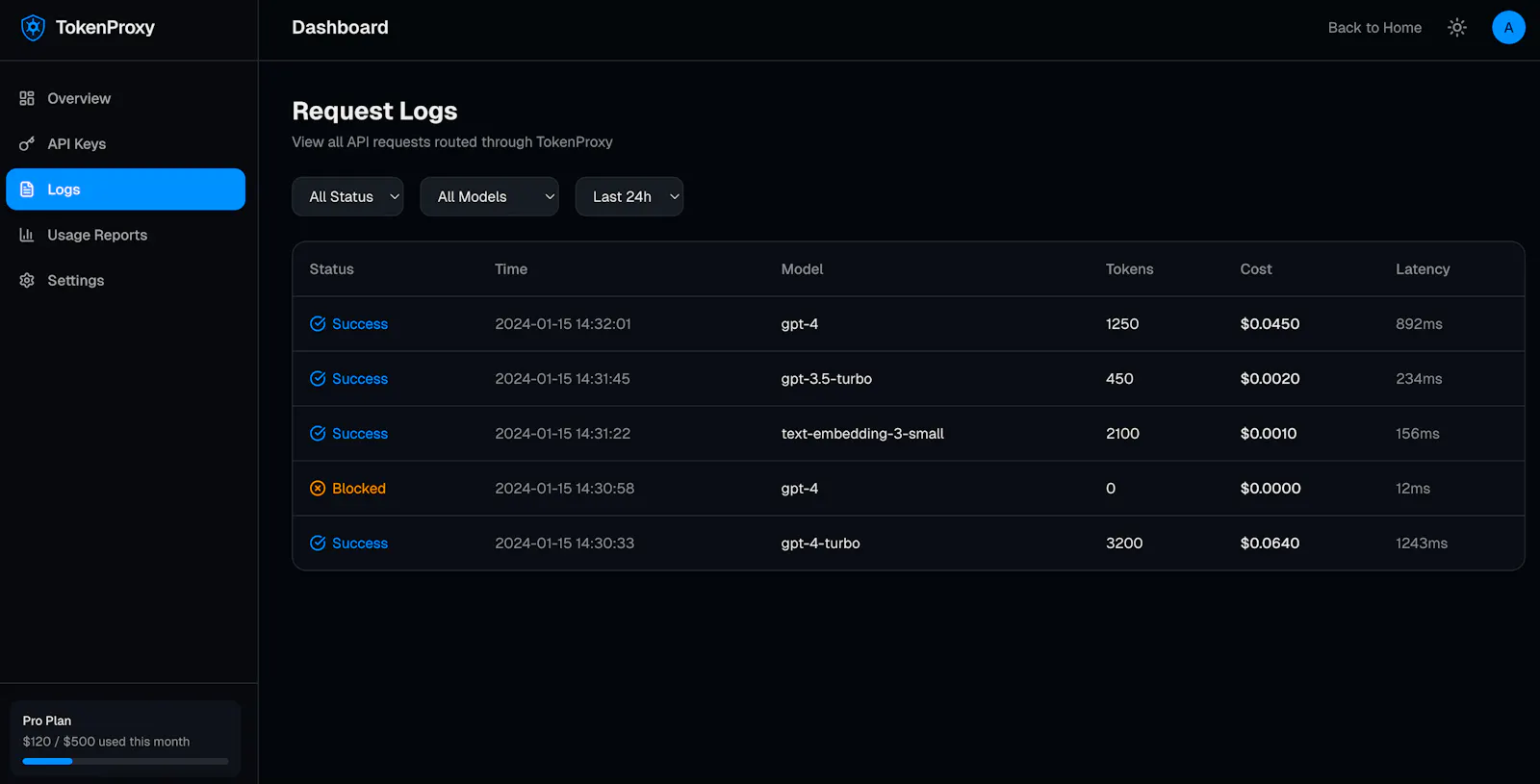Click the Back to Home link
Image resolution: width=1540 pixels, height=784 pixels.
click(x=1374, y=28)
